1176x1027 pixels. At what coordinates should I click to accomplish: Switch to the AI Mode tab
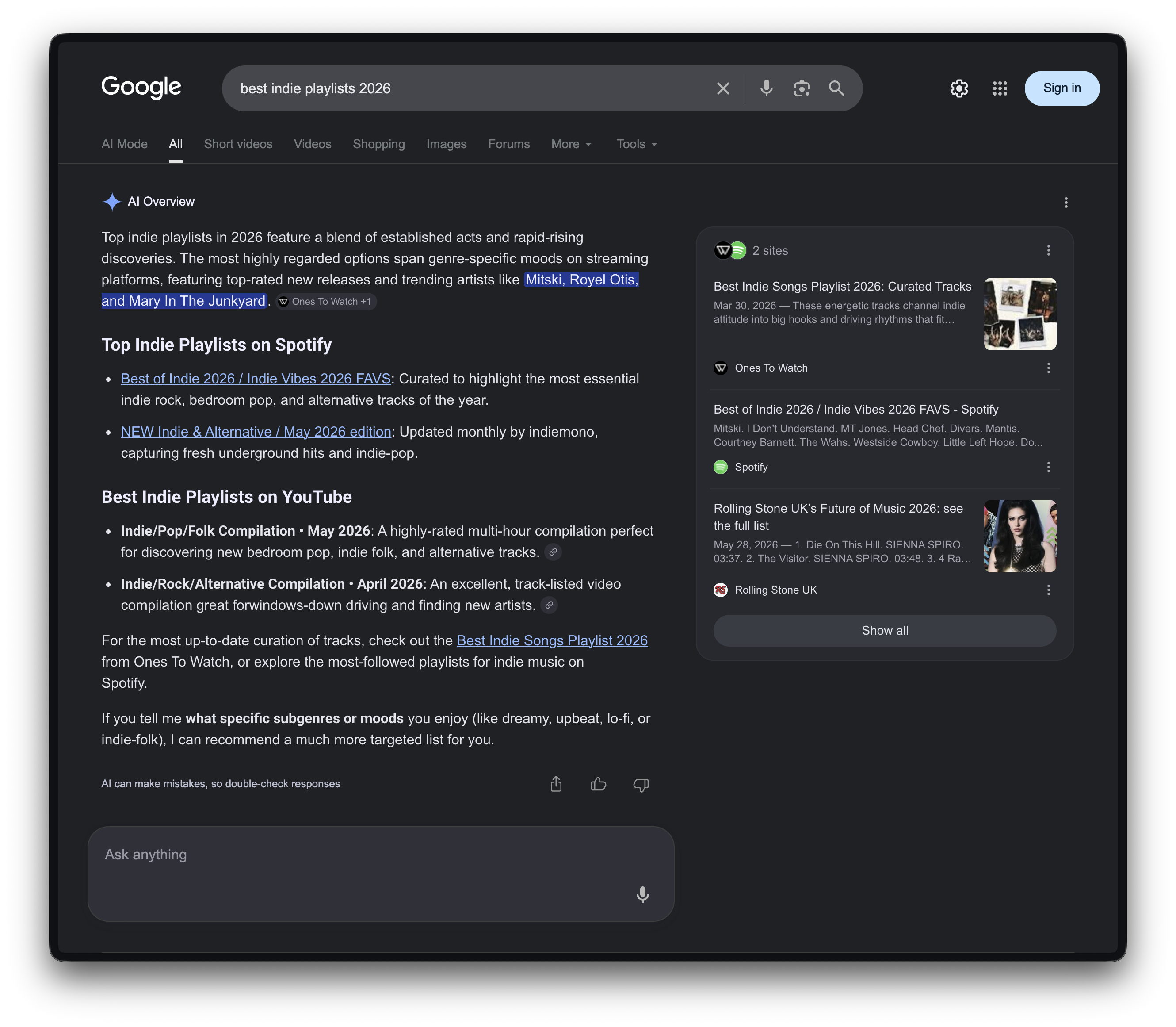[124, 144]
